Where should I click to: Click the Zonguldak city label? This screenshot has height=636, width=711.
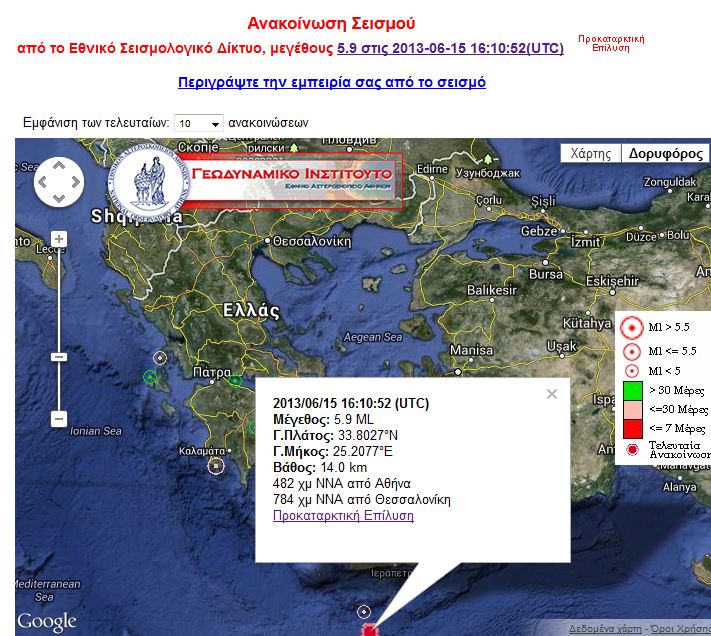click(x=670, y=182)
